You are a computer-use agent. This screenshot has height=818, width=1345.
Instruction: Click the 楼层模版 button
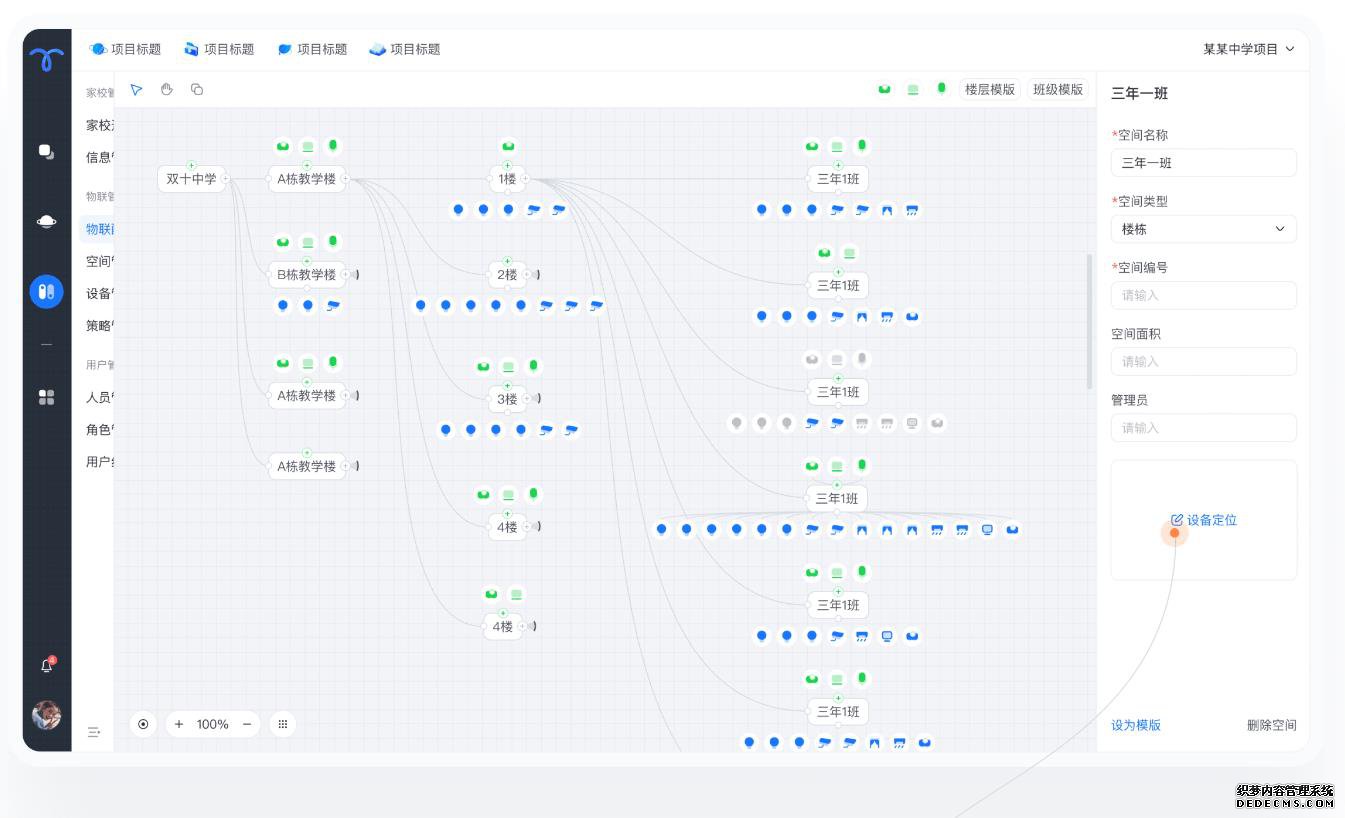pyautogui.click(x=990, y=89)
